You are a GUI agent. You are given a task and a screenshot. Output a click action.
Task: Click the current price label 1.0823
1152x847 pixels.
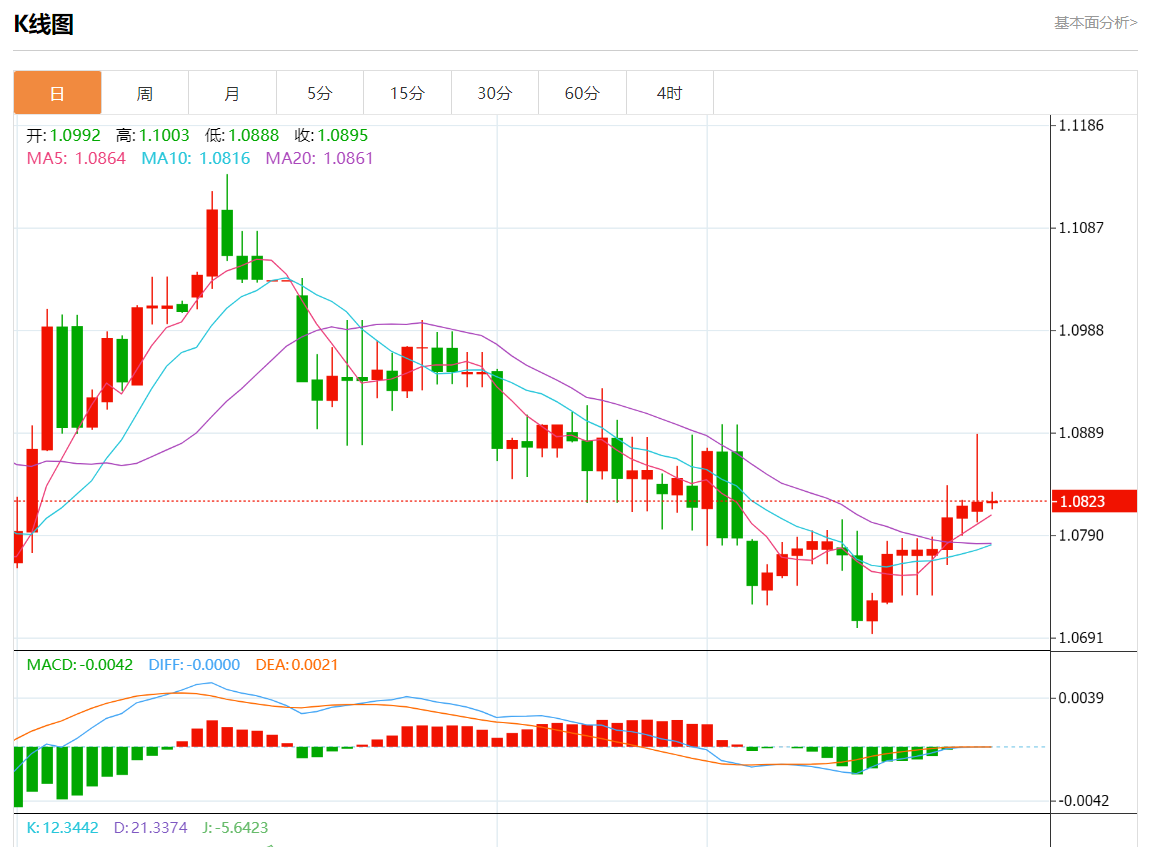[x=1094, y=502]
